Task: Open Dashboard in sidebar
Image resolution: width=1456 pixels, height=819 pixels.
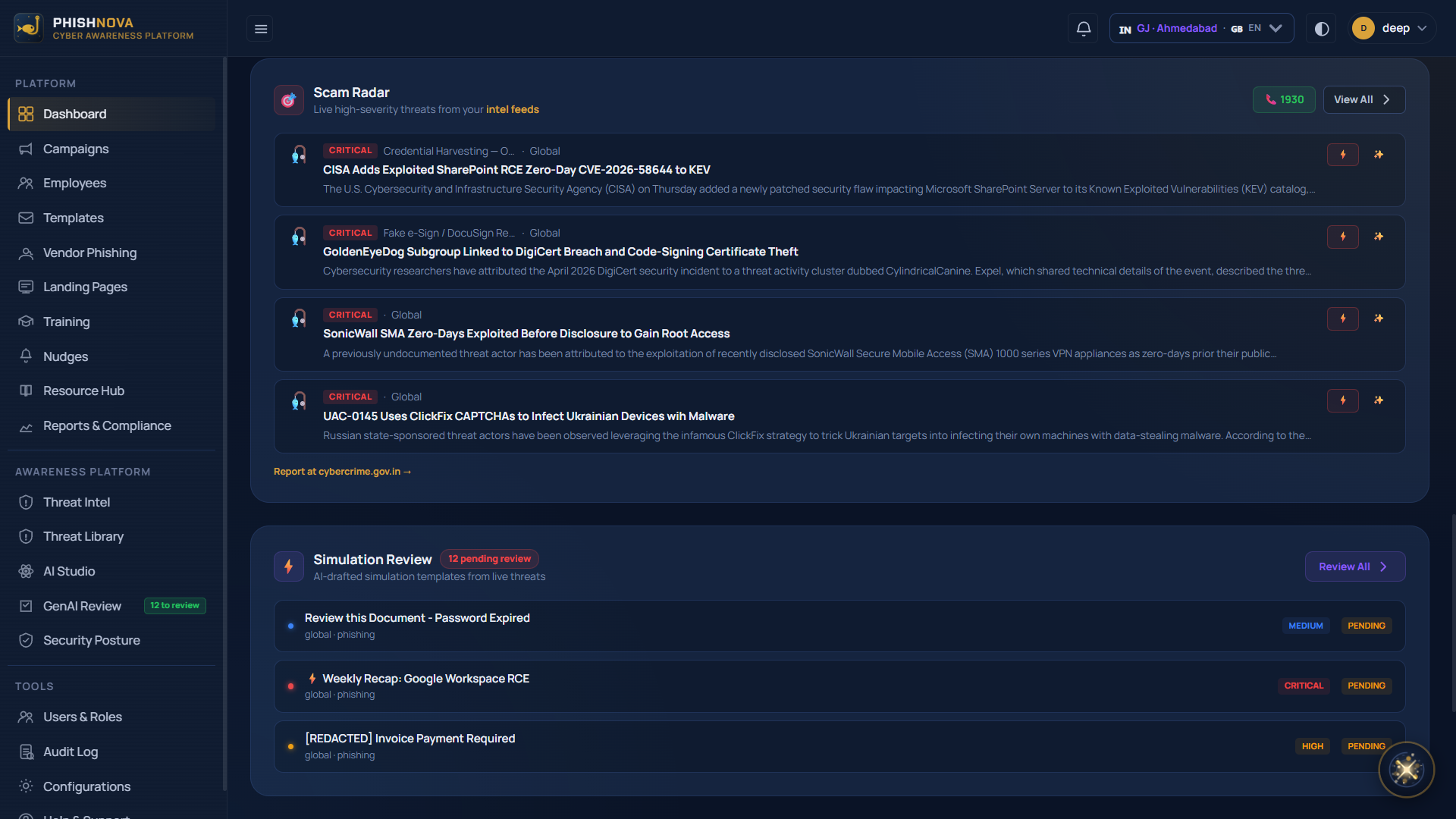Action: (111, 114)
